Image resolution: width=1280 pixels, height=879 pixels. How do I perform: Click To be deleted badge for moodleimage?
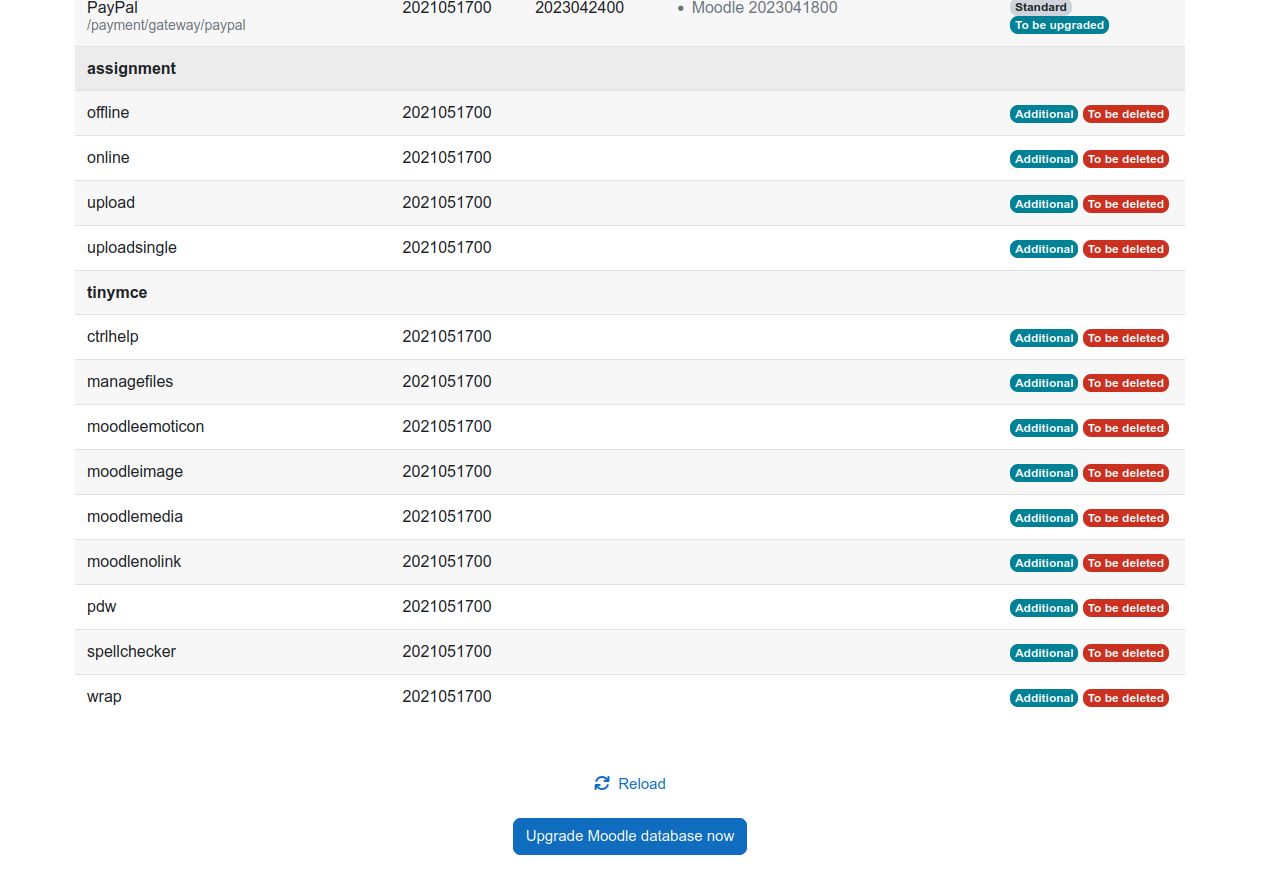[1126, 473]
